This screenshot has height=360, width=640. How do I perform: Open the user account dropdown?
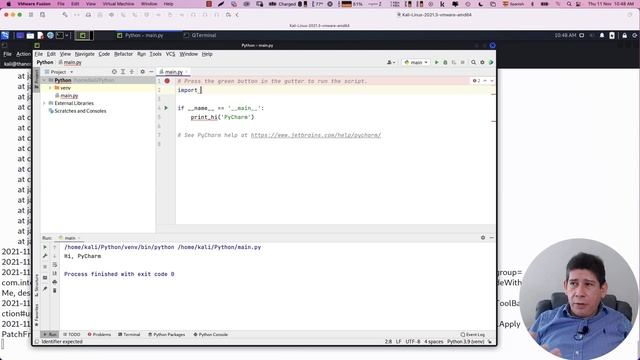pyautogui.click(x=391, y=62)
